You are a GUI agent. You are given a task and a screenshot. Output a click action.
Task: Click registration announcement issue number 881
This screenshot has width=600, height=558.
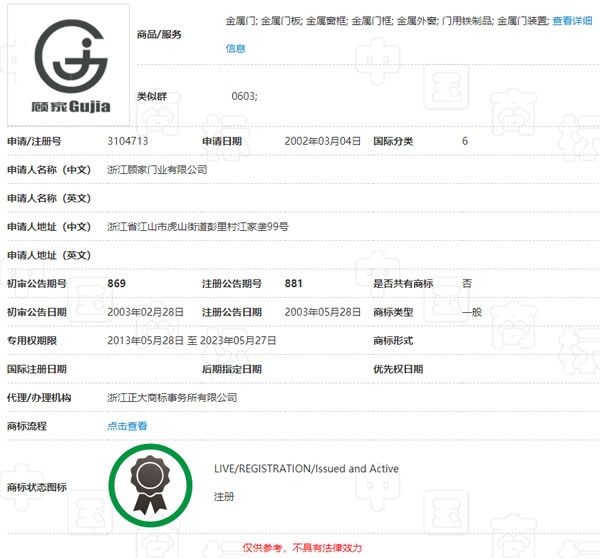(293, 283)
